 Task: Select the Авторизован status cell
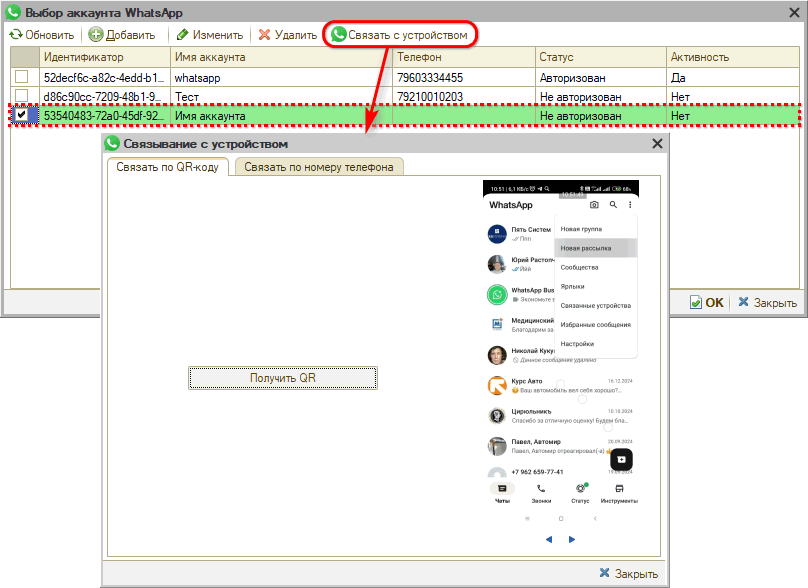click(x=600, y=78)
